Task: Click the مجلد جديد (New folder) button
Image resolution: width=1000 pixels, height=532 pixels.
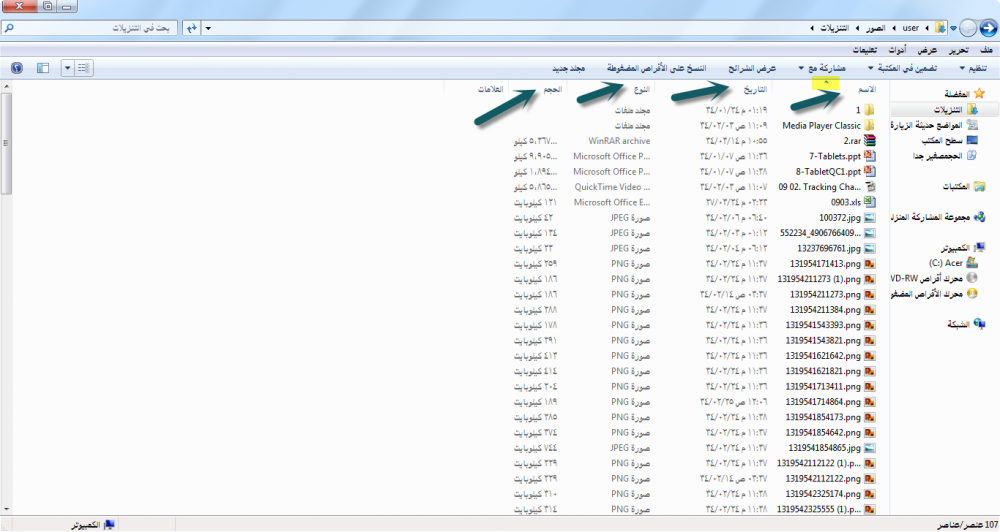Action: point(570,68)
